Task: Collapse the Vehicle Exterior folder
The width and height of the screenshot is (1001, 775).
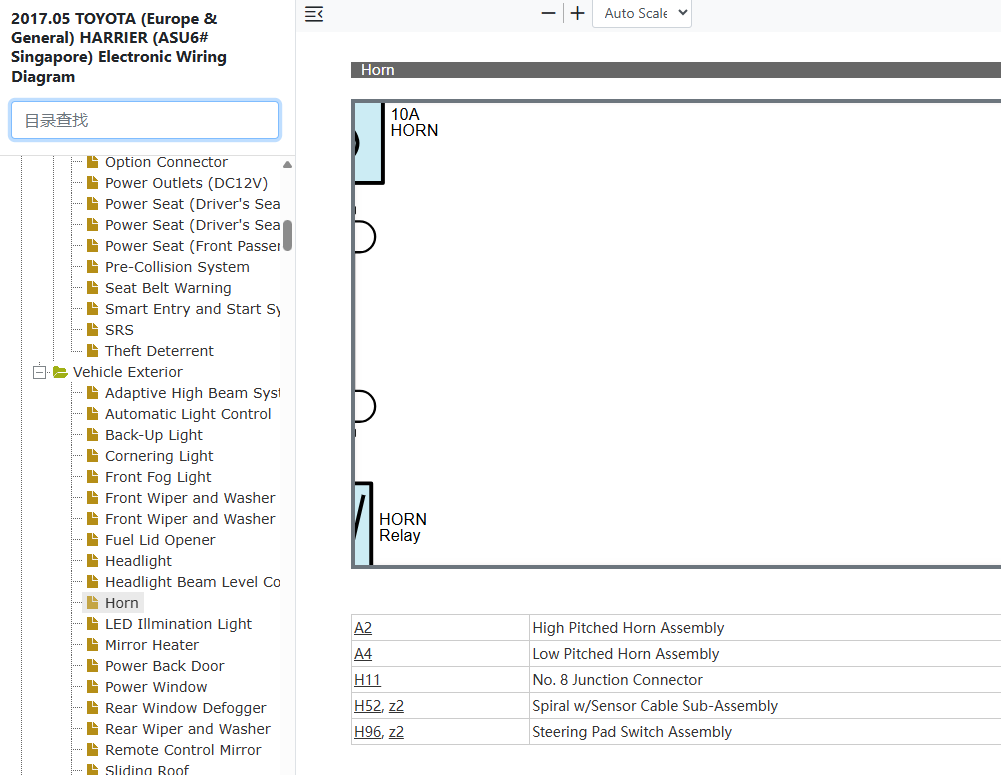Action: click(x=40, y=372)
